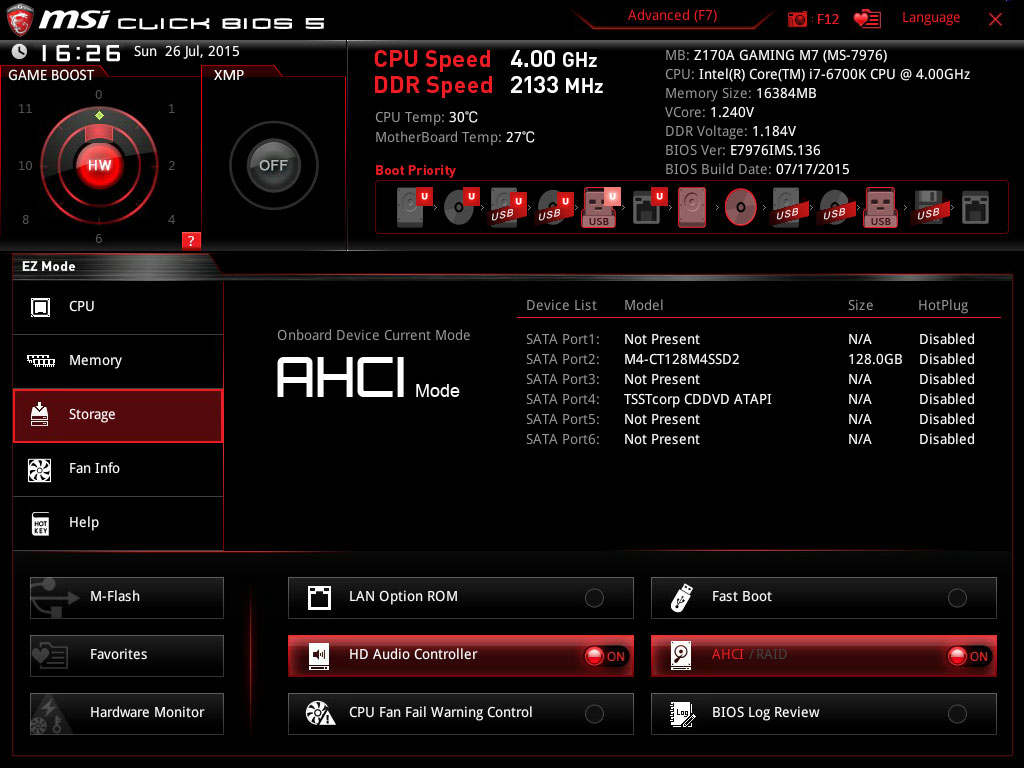
Task: Close the BIOS with the X button
Action: (x=995, y=19)
